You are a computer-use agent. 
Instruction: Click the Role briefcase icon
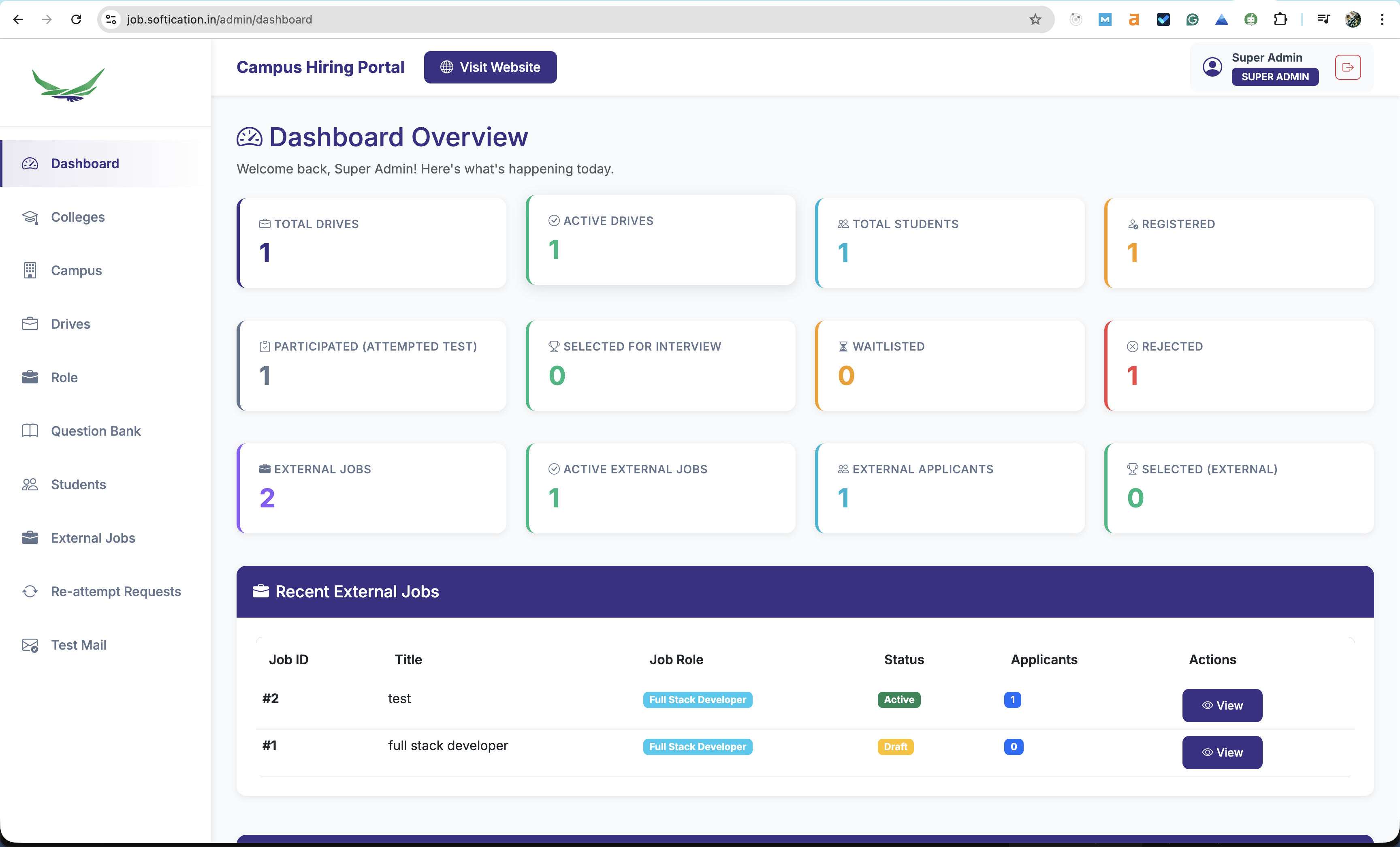30,377
